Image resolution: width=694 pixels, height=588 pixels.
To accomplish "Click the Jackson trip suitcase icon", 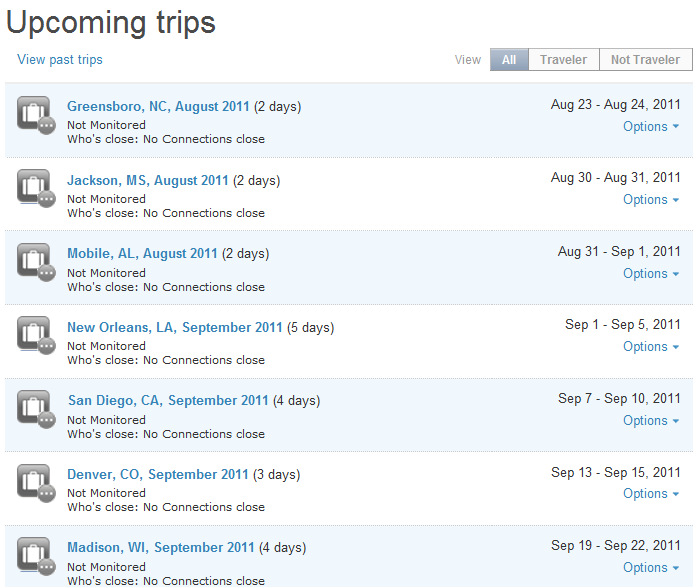I will (x=35, y=189).
